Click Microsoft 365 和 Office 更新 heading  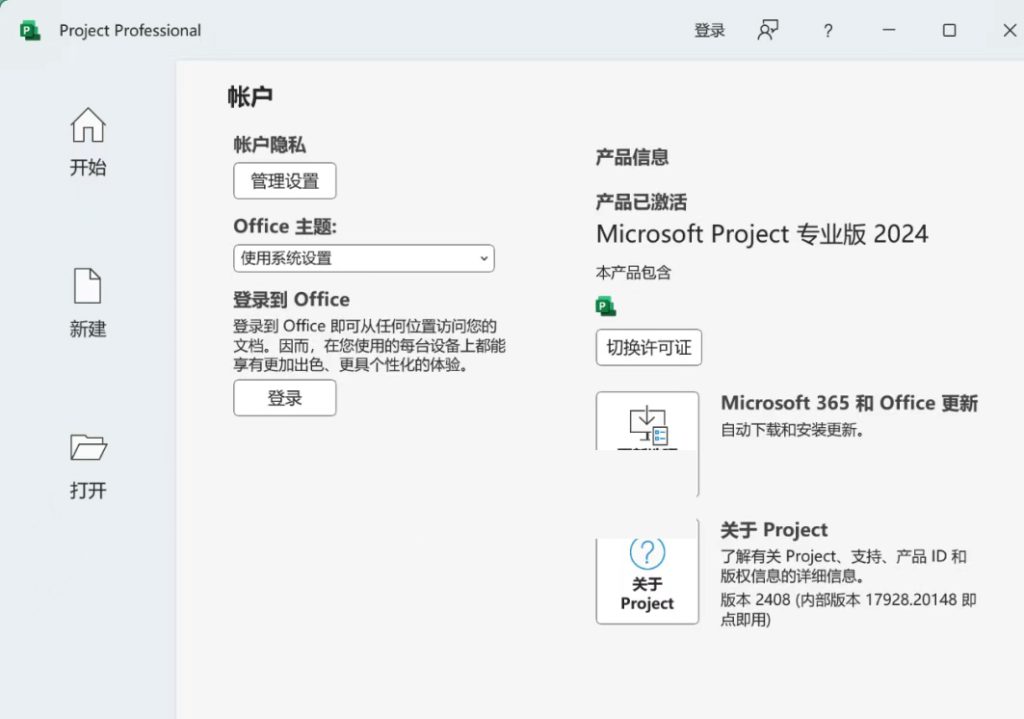point(849,403)
